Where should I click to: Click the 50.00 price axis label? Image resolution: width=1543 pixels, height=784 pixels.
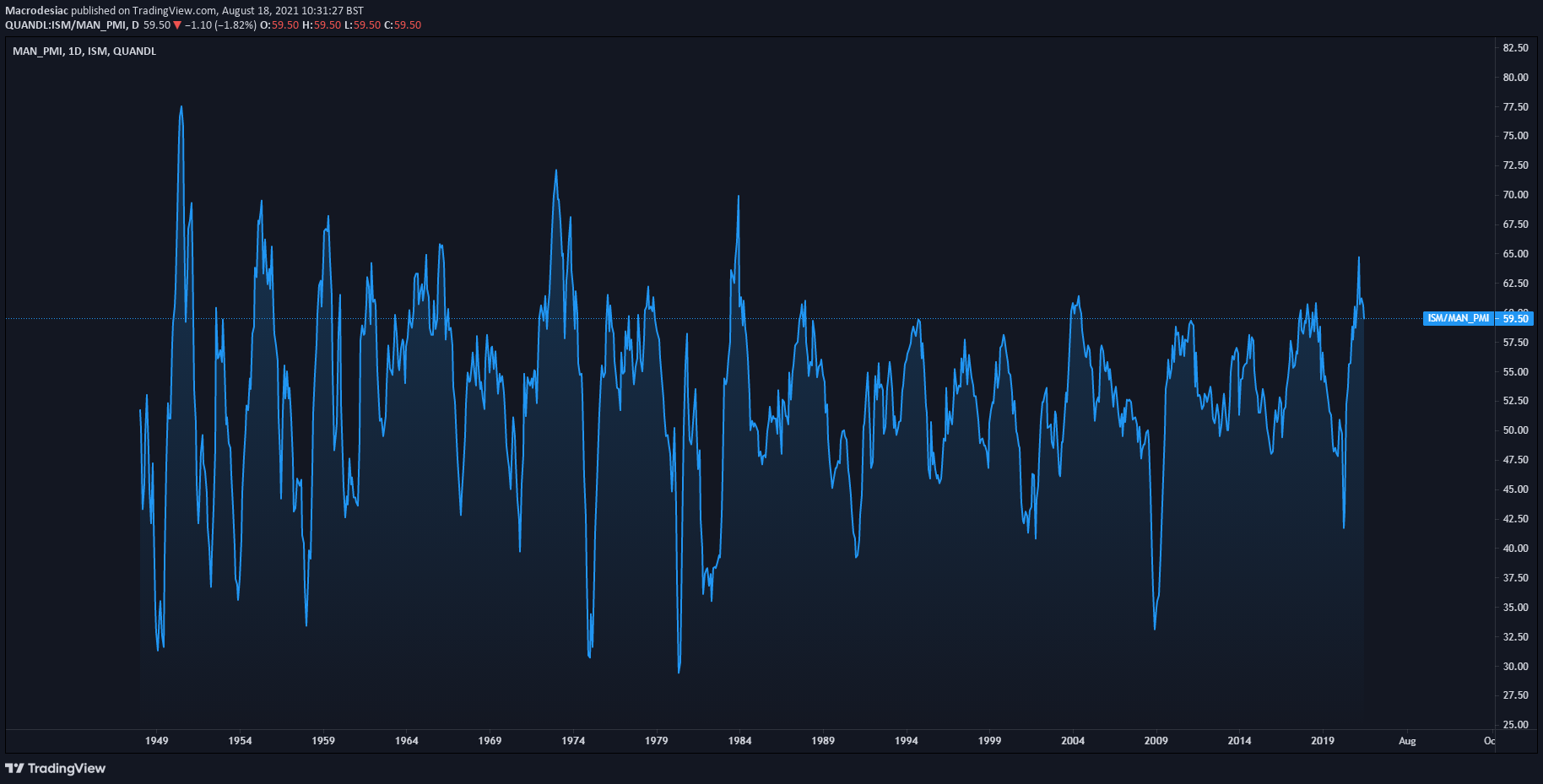pyautogui.click(x=1515, y=430)
